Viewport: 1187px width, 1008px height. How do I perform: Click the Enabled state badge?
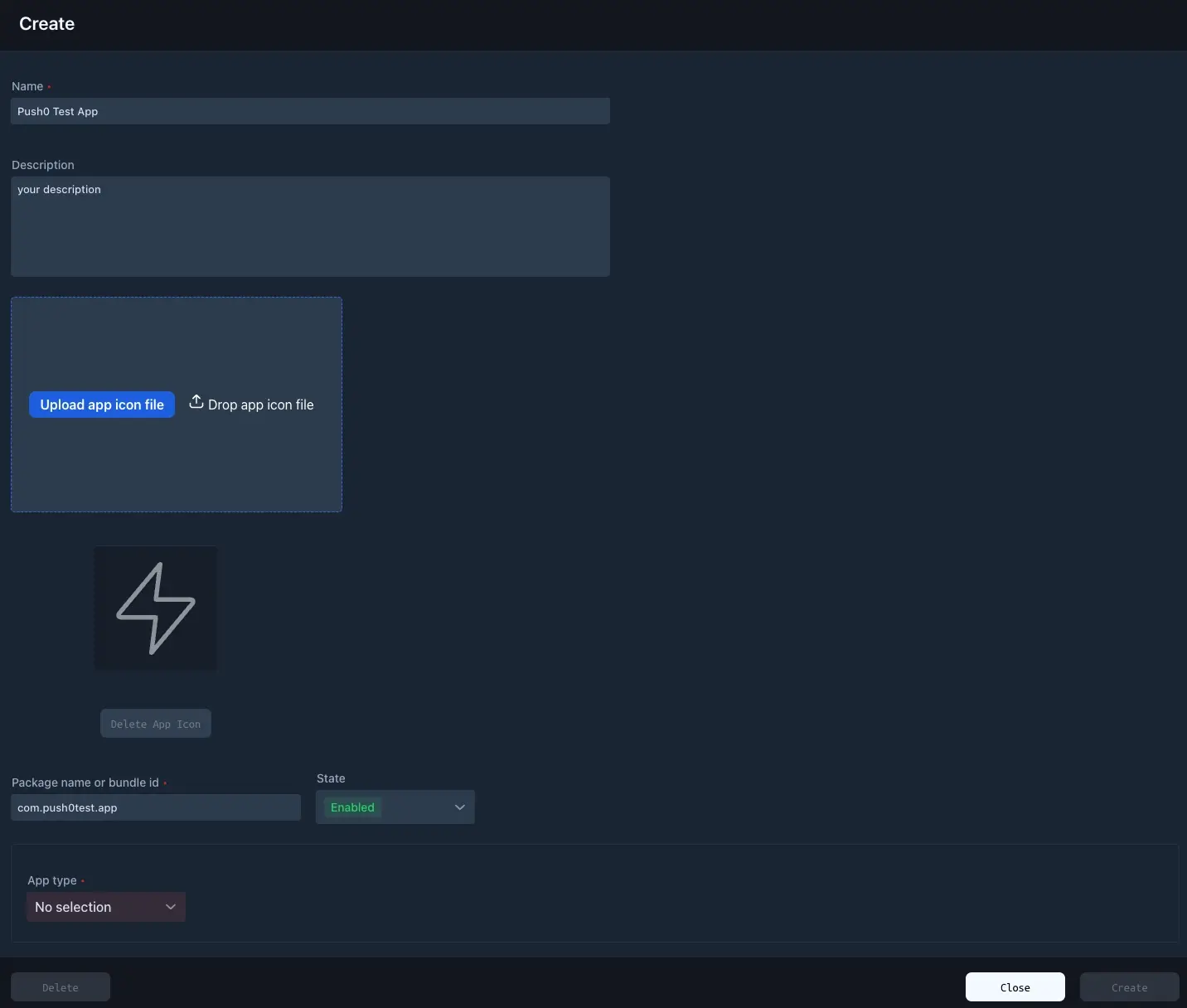point(352,807)
